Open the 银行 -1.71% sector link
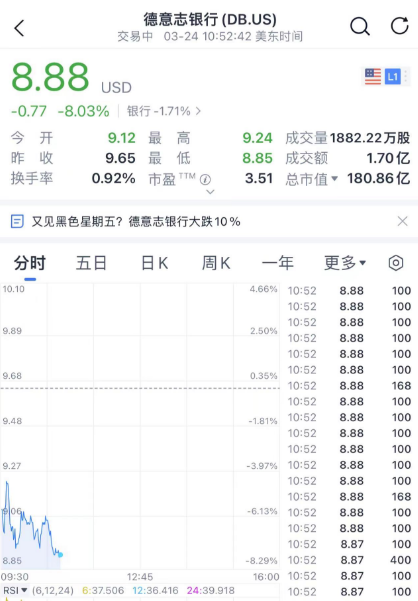Image resolution: width=418 pixels, height=601 pixels. (164, 111)
